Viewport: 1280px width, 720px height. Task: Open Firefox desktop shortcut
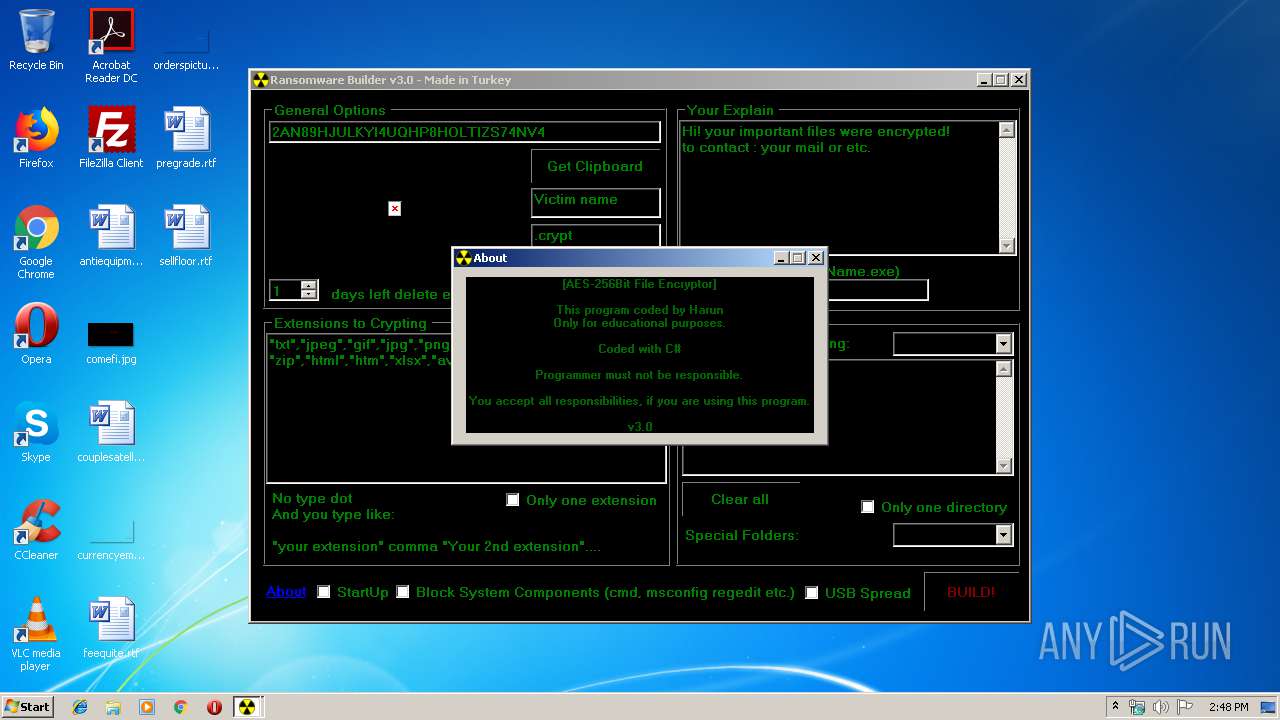36,138
